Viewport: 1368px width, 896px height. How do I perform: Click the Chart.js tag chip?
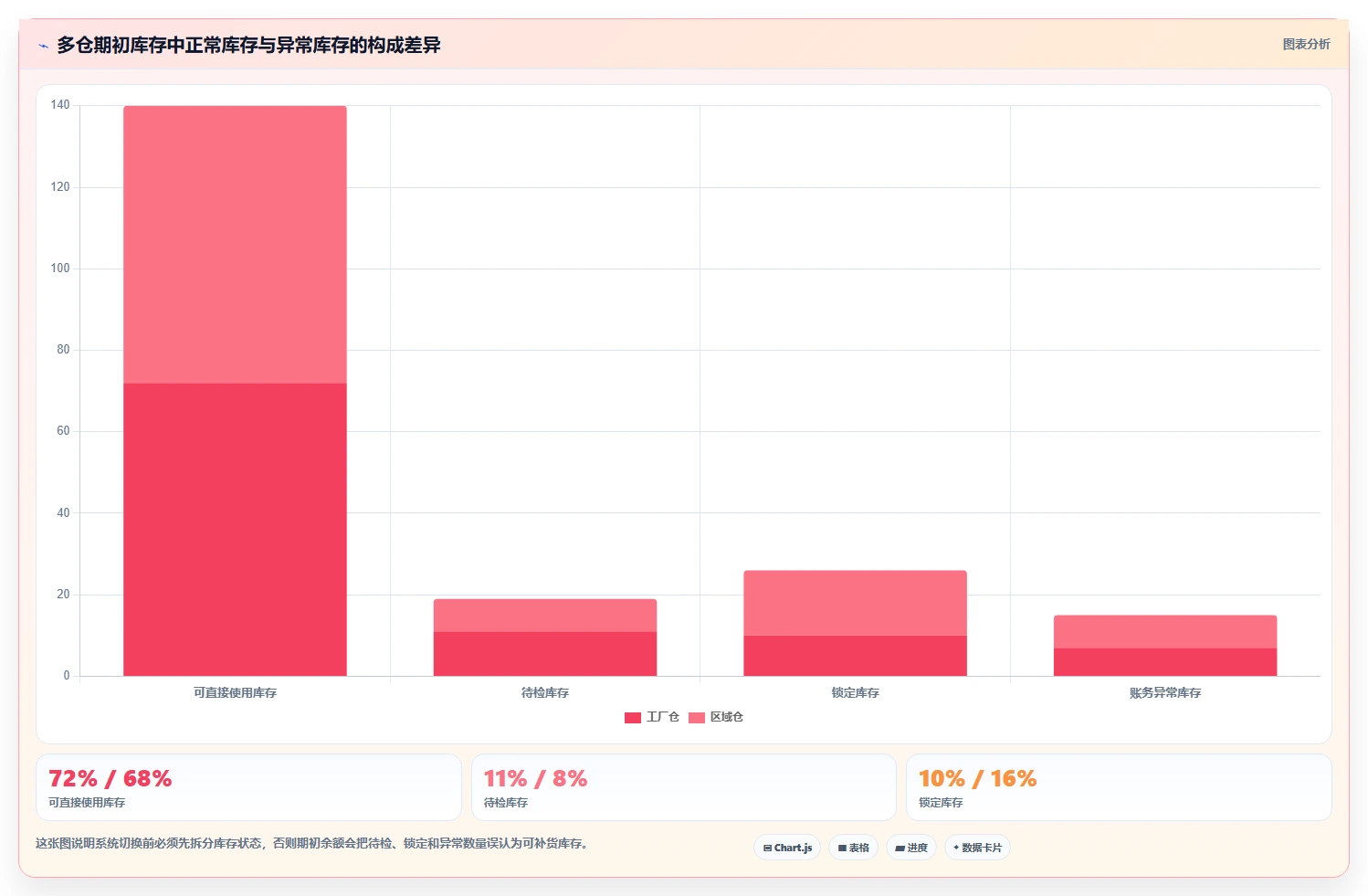tap(787, 848)
